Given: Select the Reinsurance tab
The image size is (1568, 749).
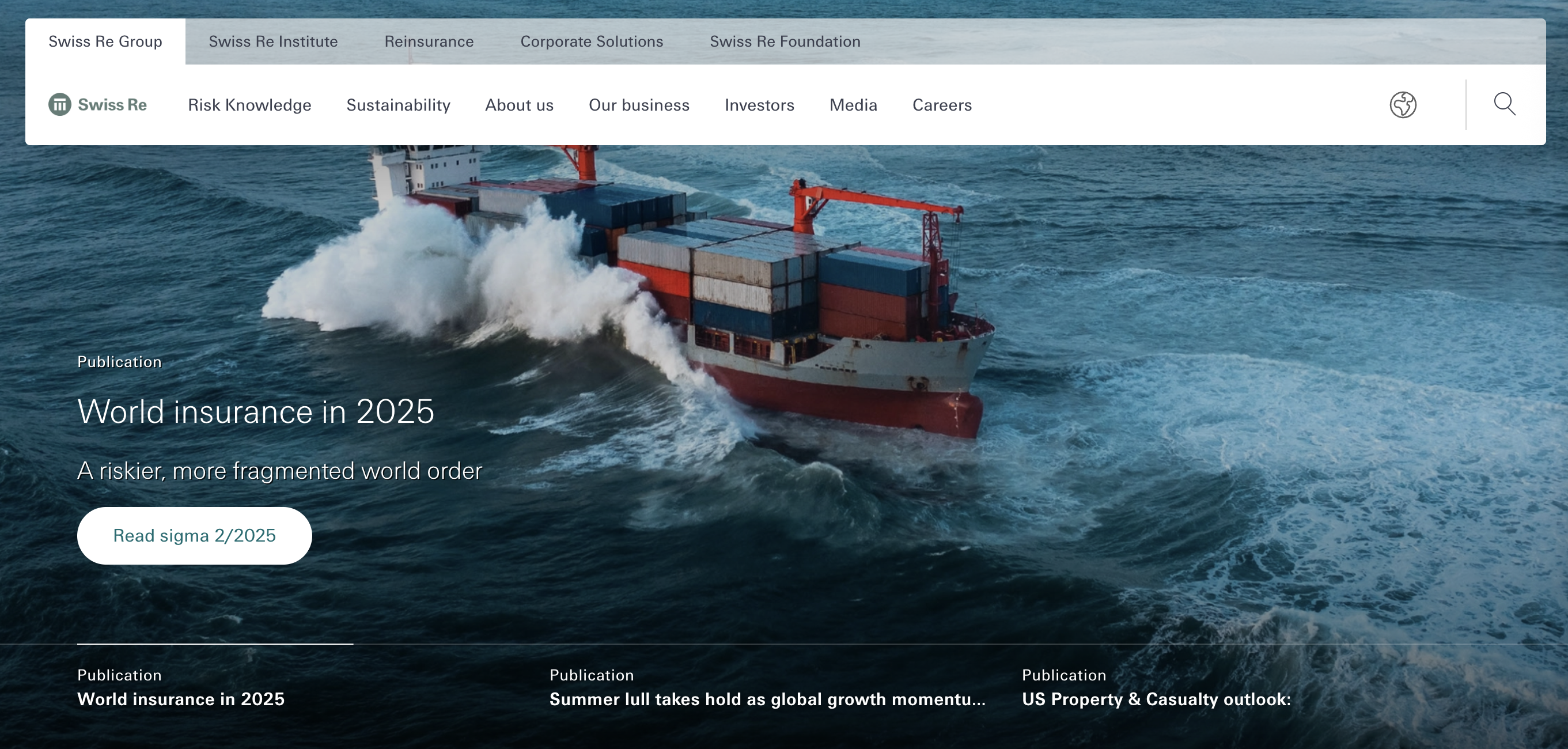Looking at the screenshot, I should [429, 41].
